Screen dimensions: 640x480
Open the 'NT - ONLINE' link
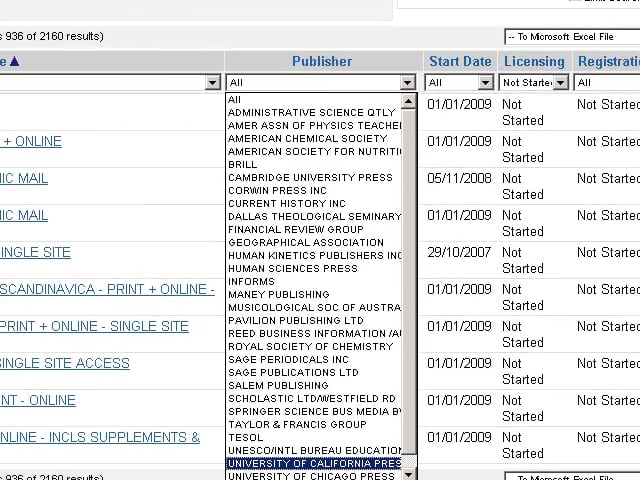point(38,400)
